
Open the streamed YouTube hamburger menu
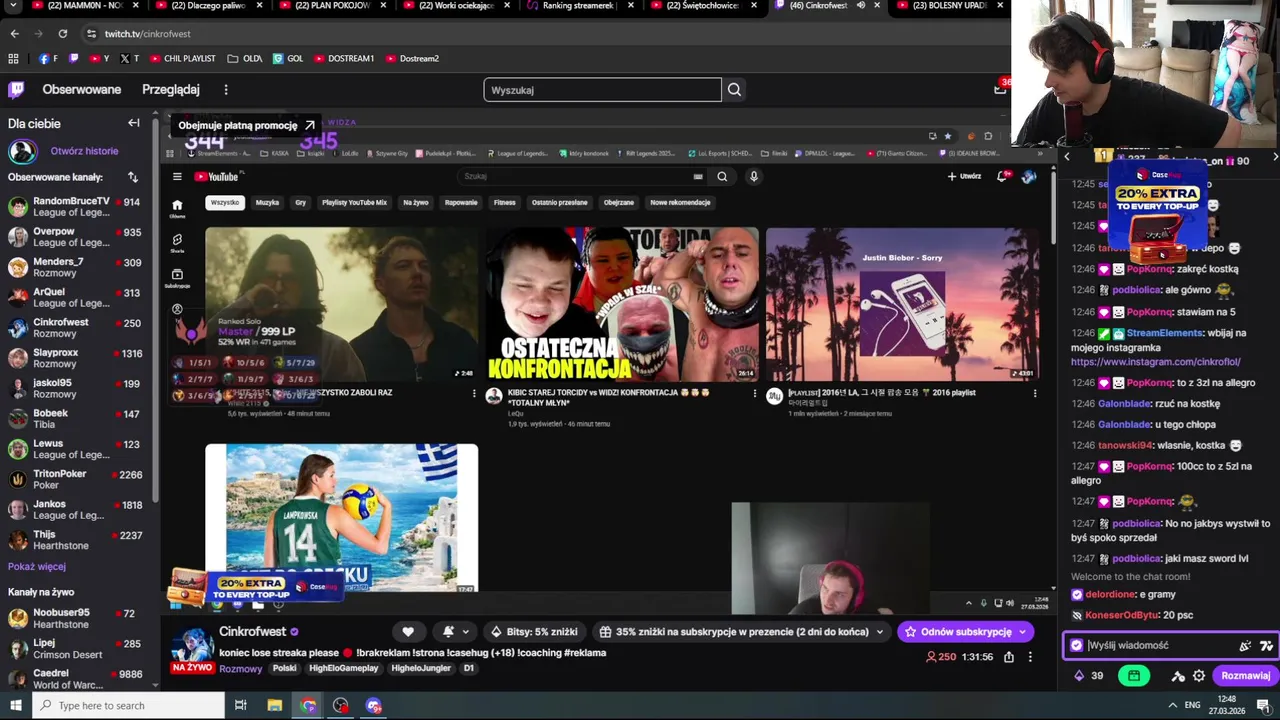pyautogui.click(x=177, y=177)
